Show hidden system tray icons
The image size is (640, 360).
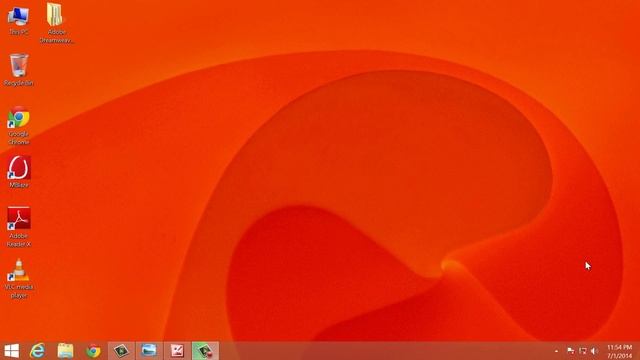pos(556,351)
